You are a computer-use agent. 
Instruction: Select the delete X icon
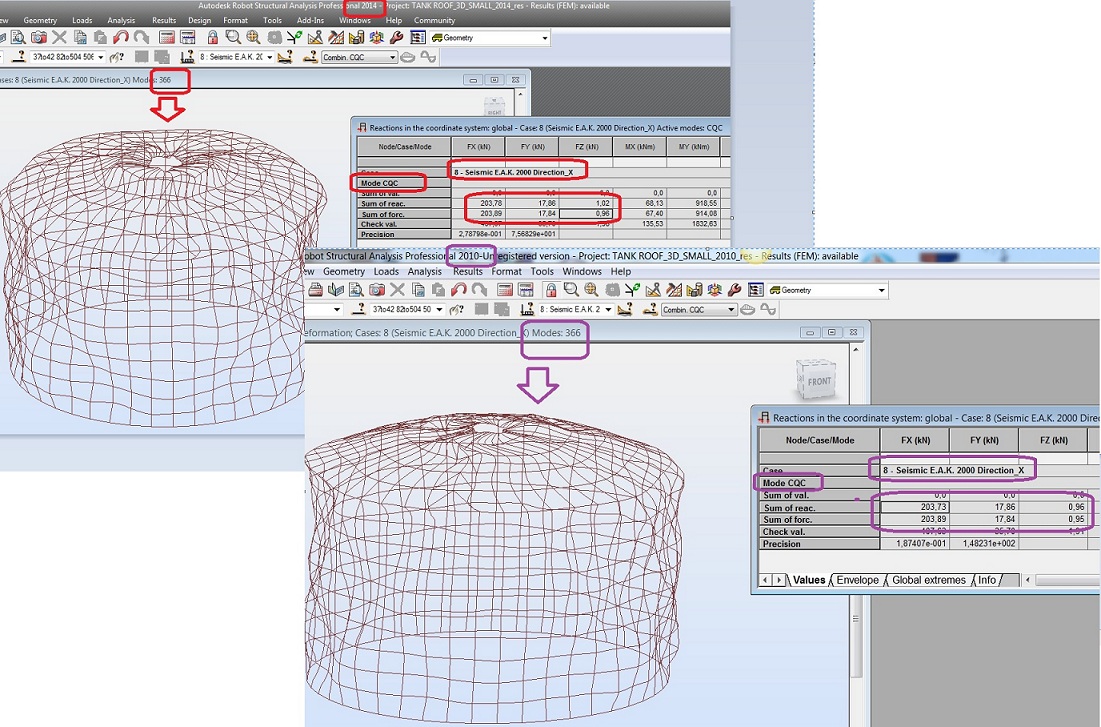click(x=58, y=37)
